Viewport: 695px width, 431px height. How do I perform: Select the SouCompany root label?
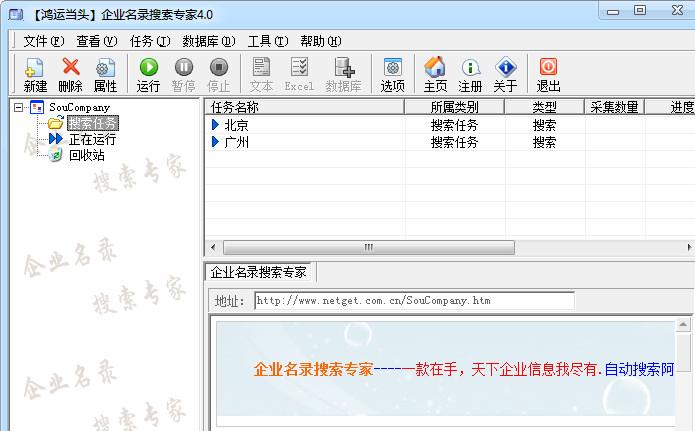click(79, 107)
